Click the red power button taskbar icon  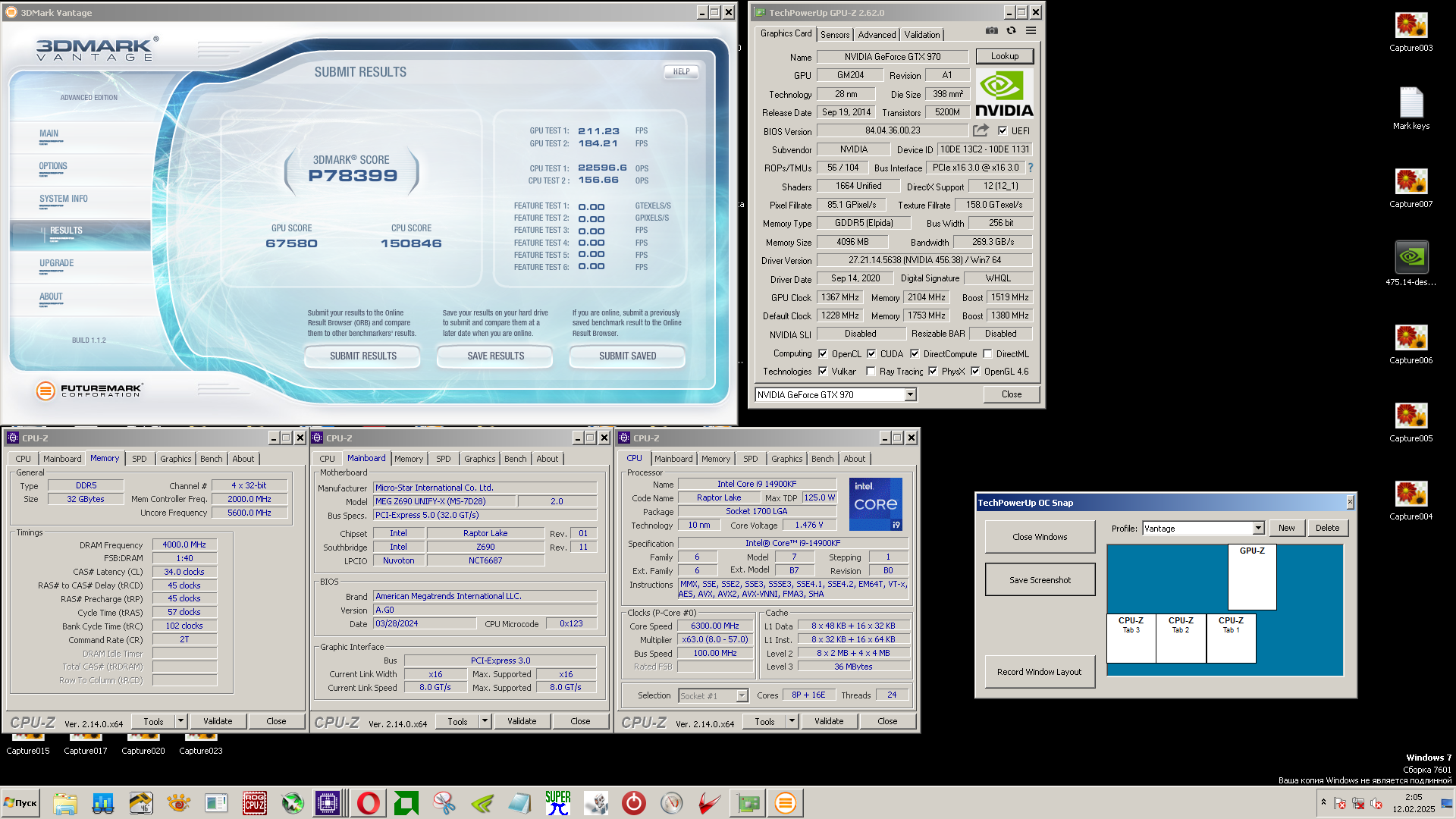point(634,802)
